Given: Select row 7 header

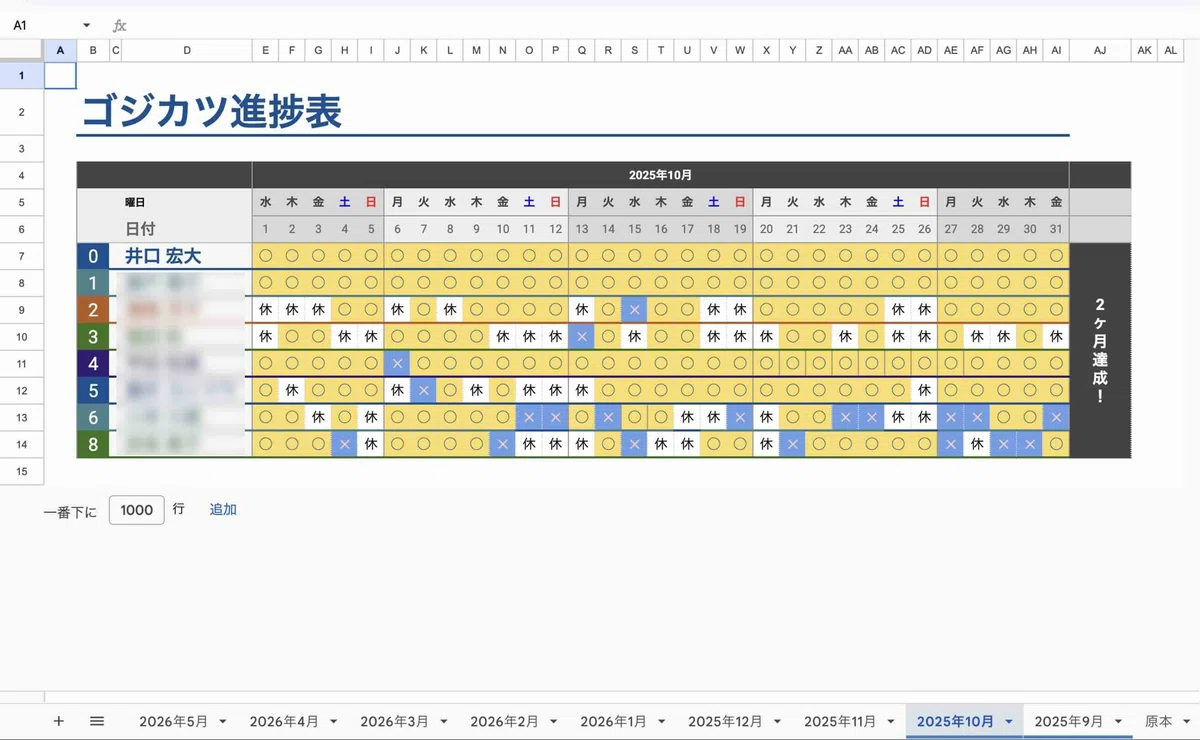Looking at the screenshot, I should click(21, 256).
